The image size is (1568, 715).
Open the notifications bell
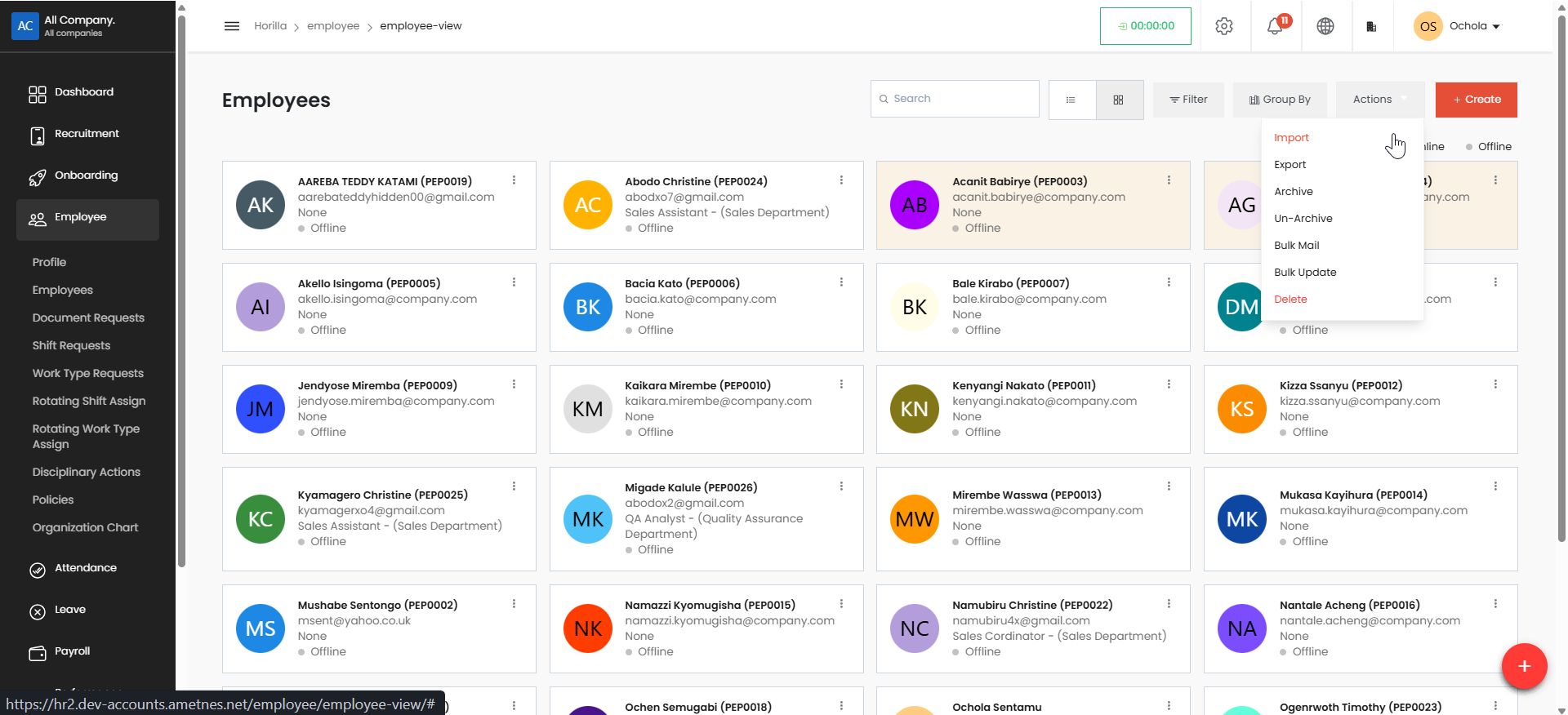point(1275,26)
